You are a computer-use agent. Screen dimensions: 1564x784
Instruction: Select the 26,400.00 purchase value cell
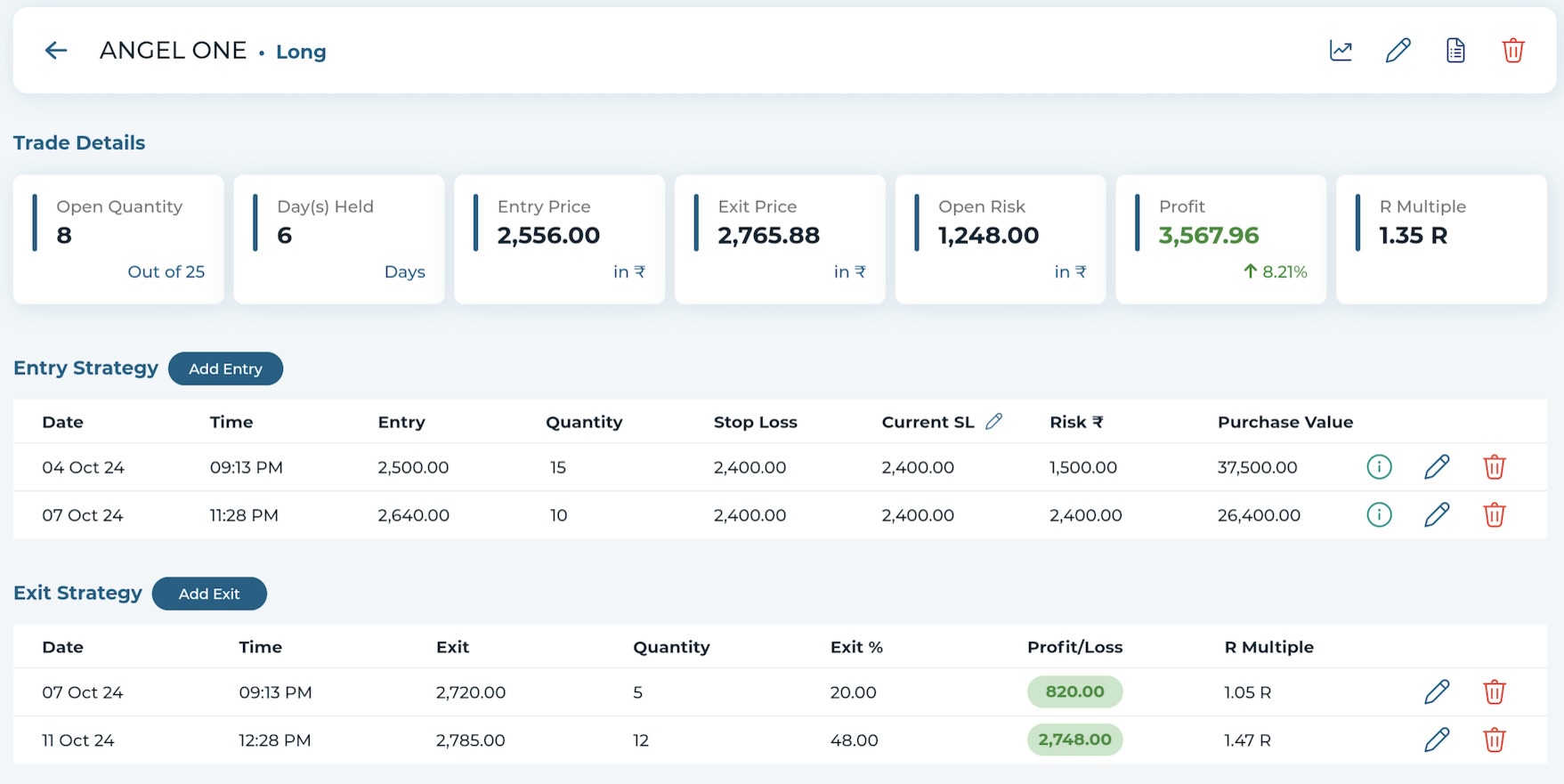click(x=1259, y=515)
